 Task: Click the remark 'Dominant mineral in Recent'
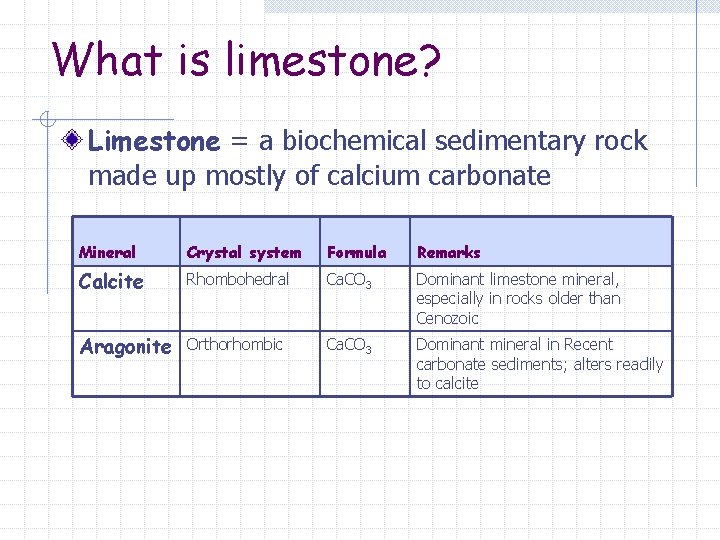514,344
